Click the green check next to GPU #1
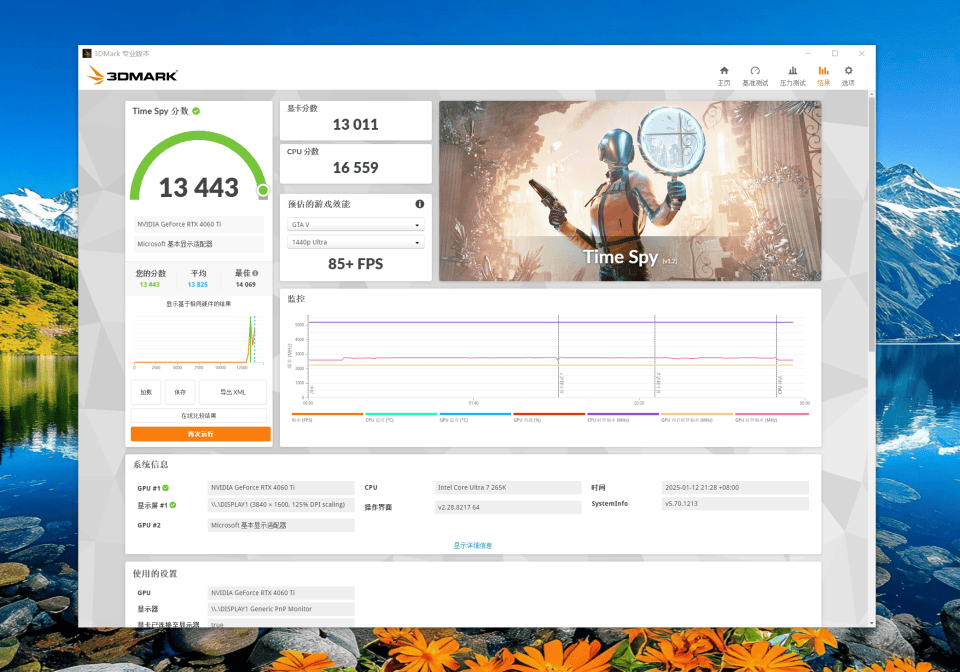960x672 pixels. [166, 488]
